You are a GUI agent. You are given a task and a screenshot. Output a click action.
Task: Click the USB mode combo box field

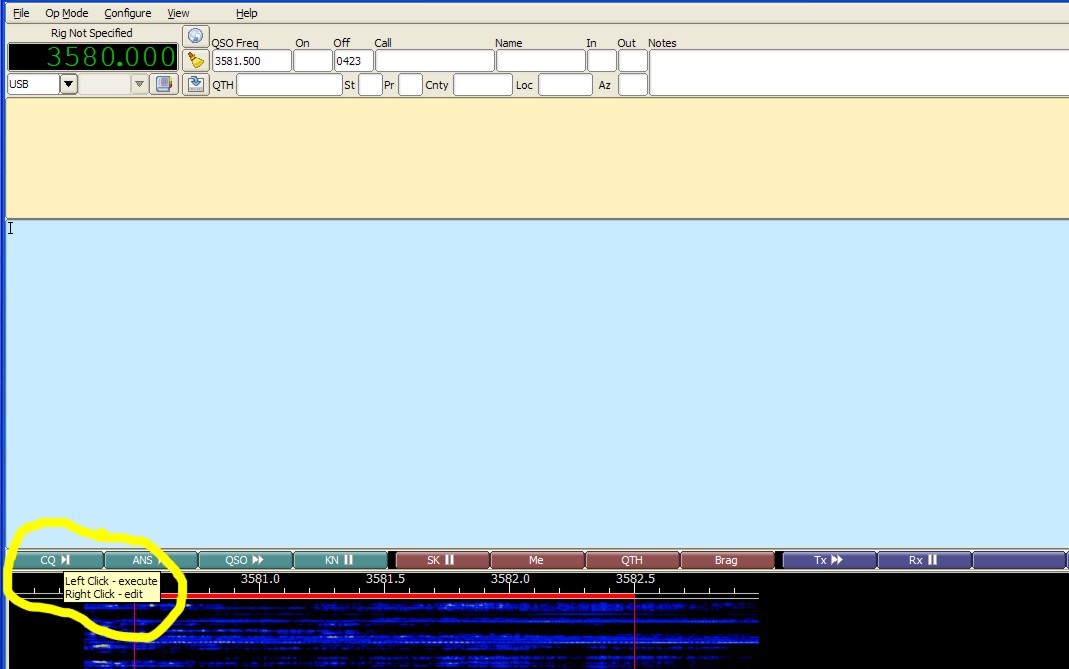tap(34, 85)
